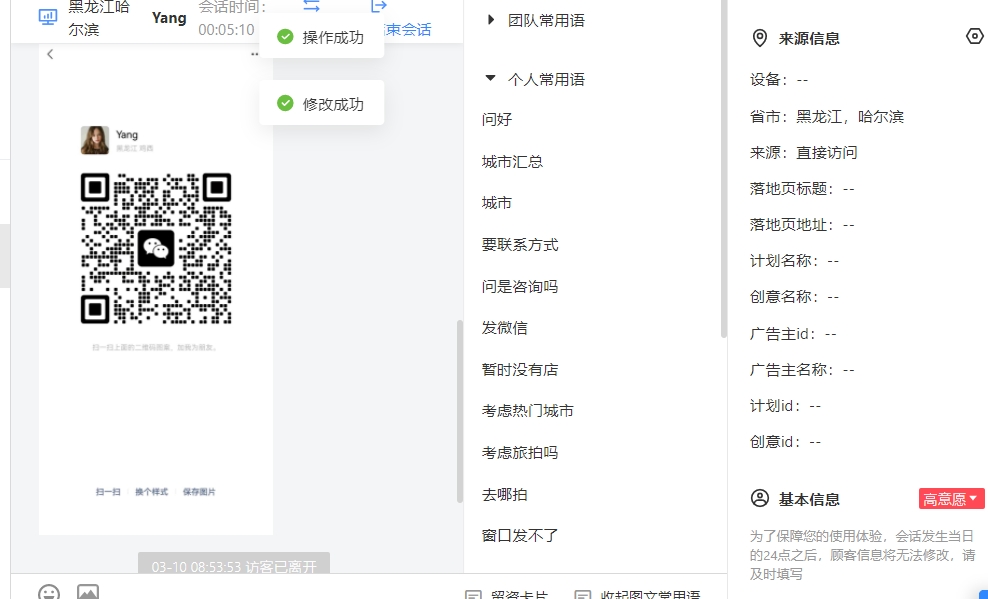The width and height of the screenshot is (988, 599).
Task: Select the quick phrase labeled only 城市
Action: point(497,203)
